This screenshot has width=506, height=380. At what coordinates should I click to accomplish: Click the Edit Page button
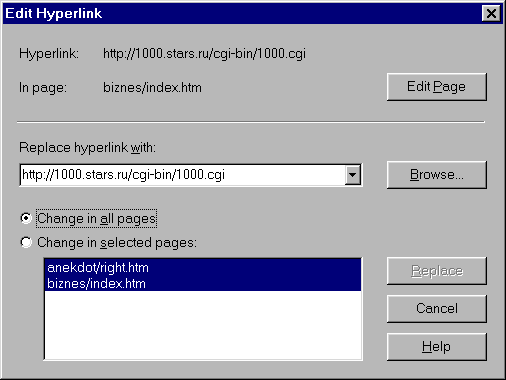pos(437,87)
